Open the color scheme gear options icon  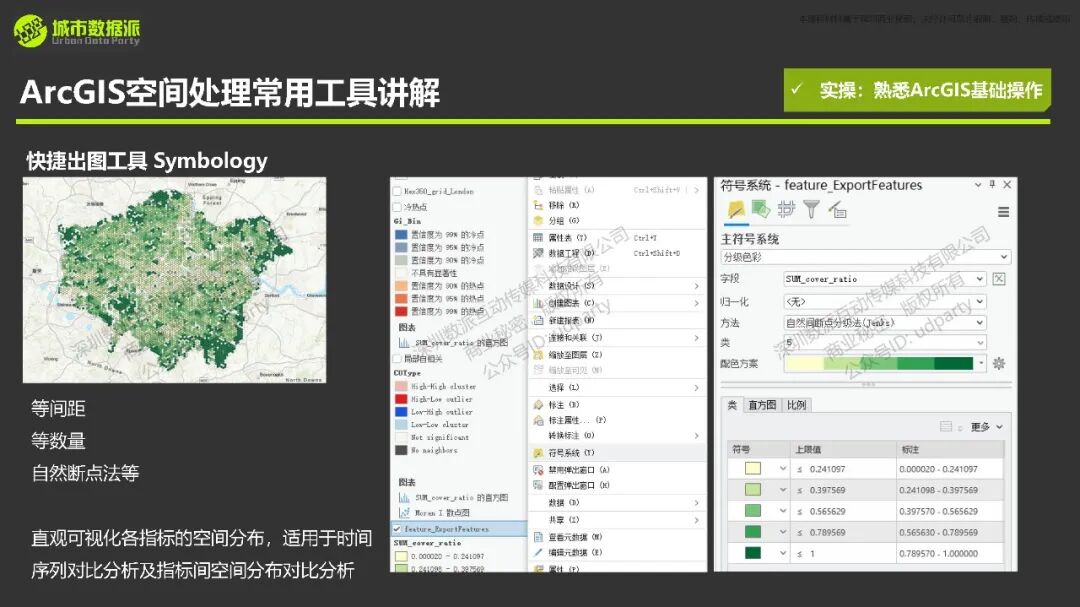[999, 363]
